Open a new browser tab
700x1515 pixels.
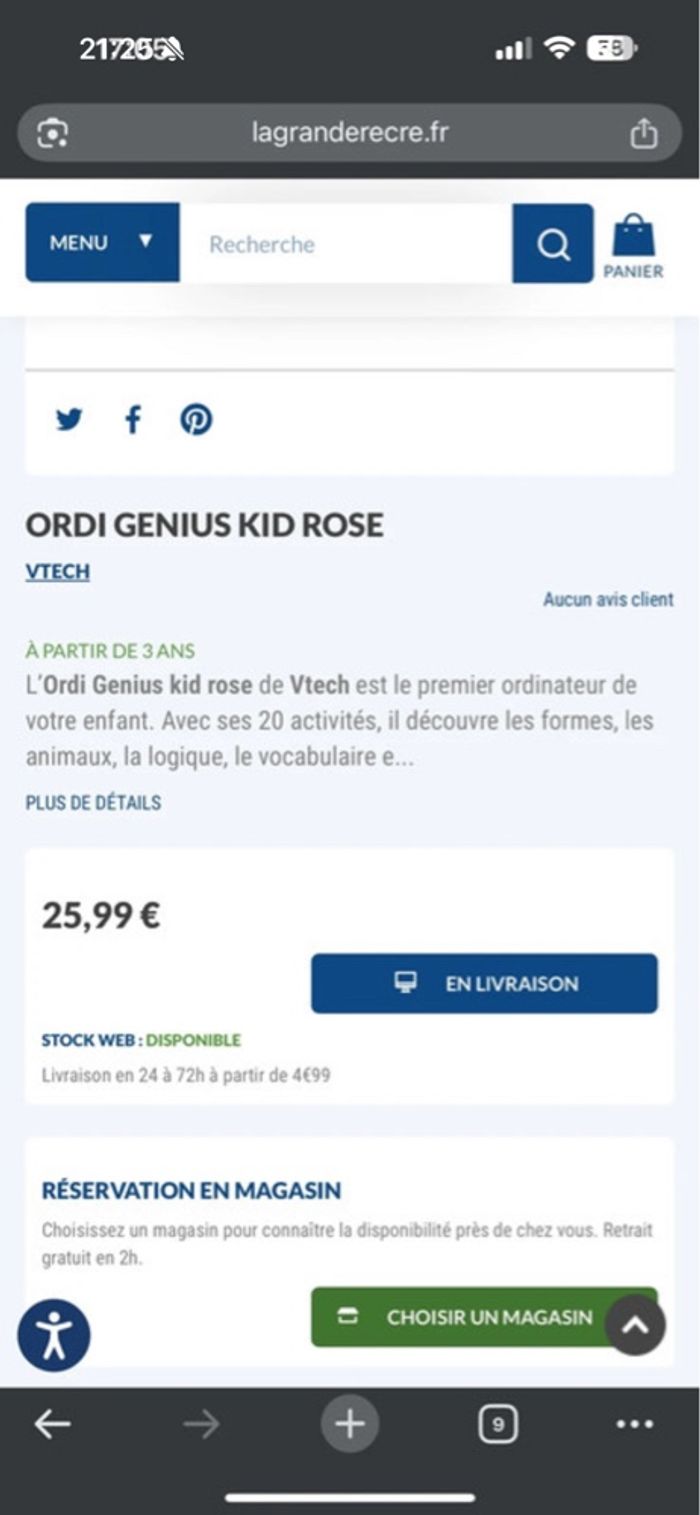click(349, 1423)
